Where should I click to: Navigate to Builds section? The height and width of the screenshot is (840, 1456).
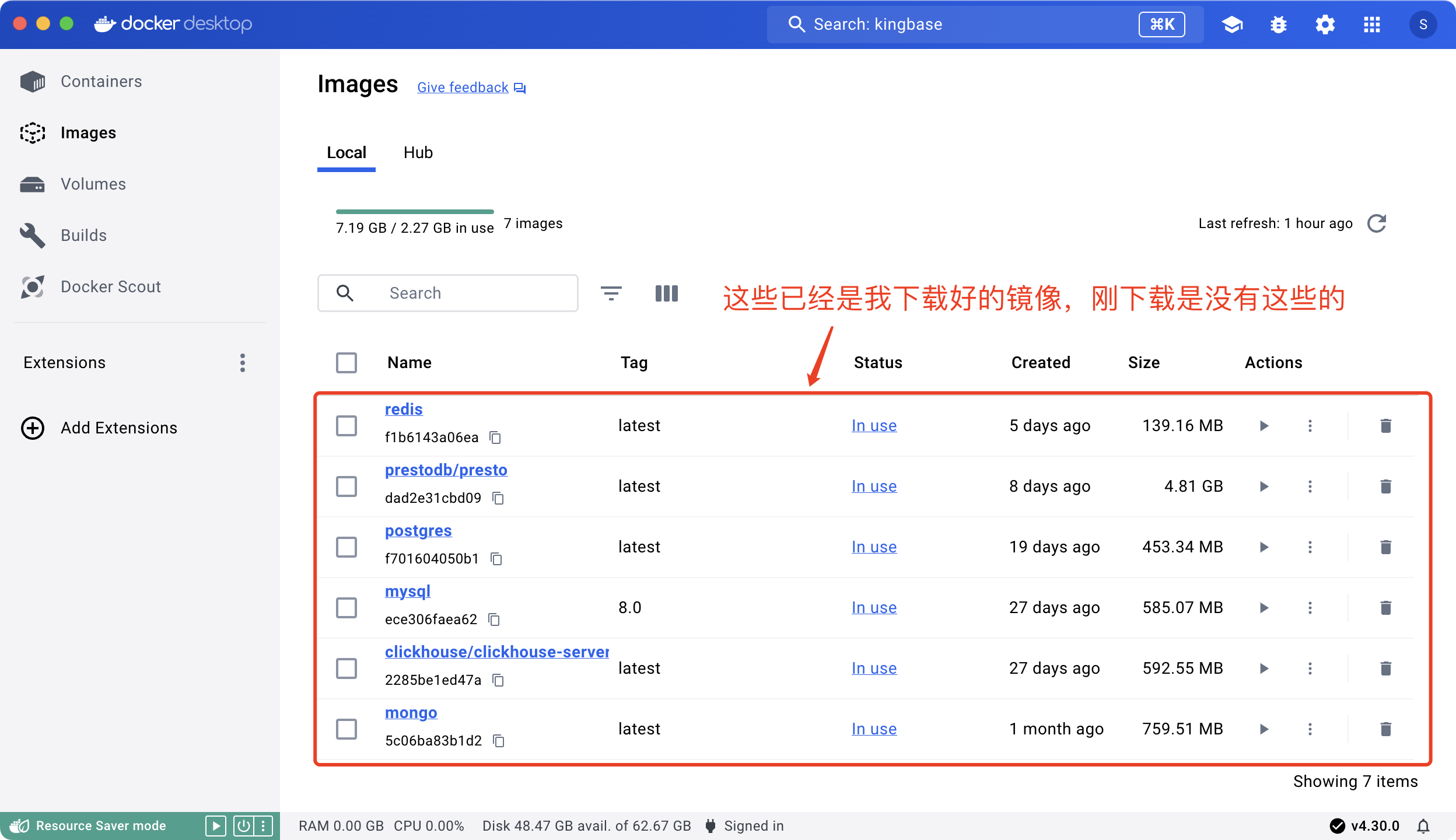pos(84,234)
